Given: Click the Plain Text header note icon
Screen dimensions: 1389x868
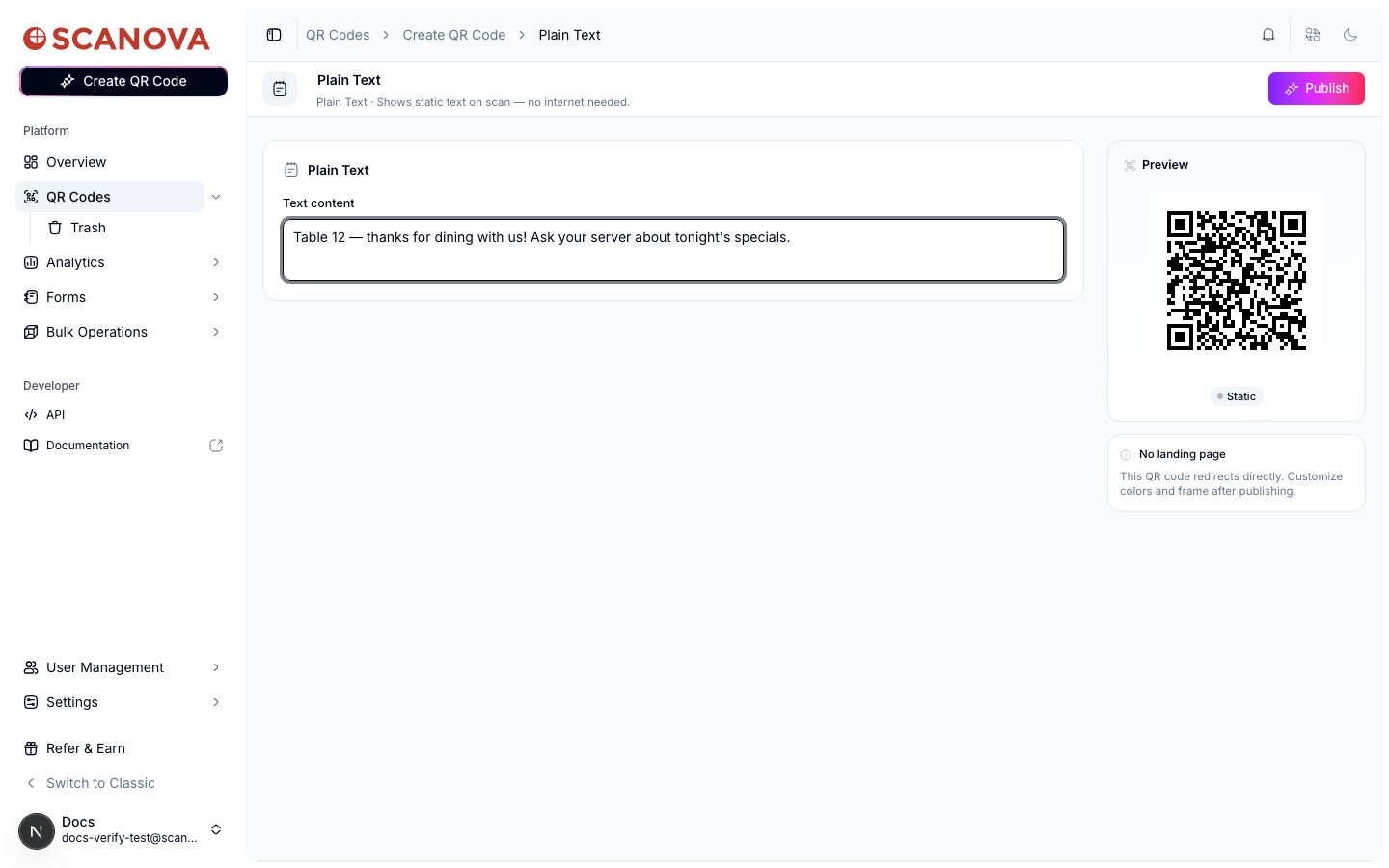Looking at the screenshot, I should [x=280, y=89].
